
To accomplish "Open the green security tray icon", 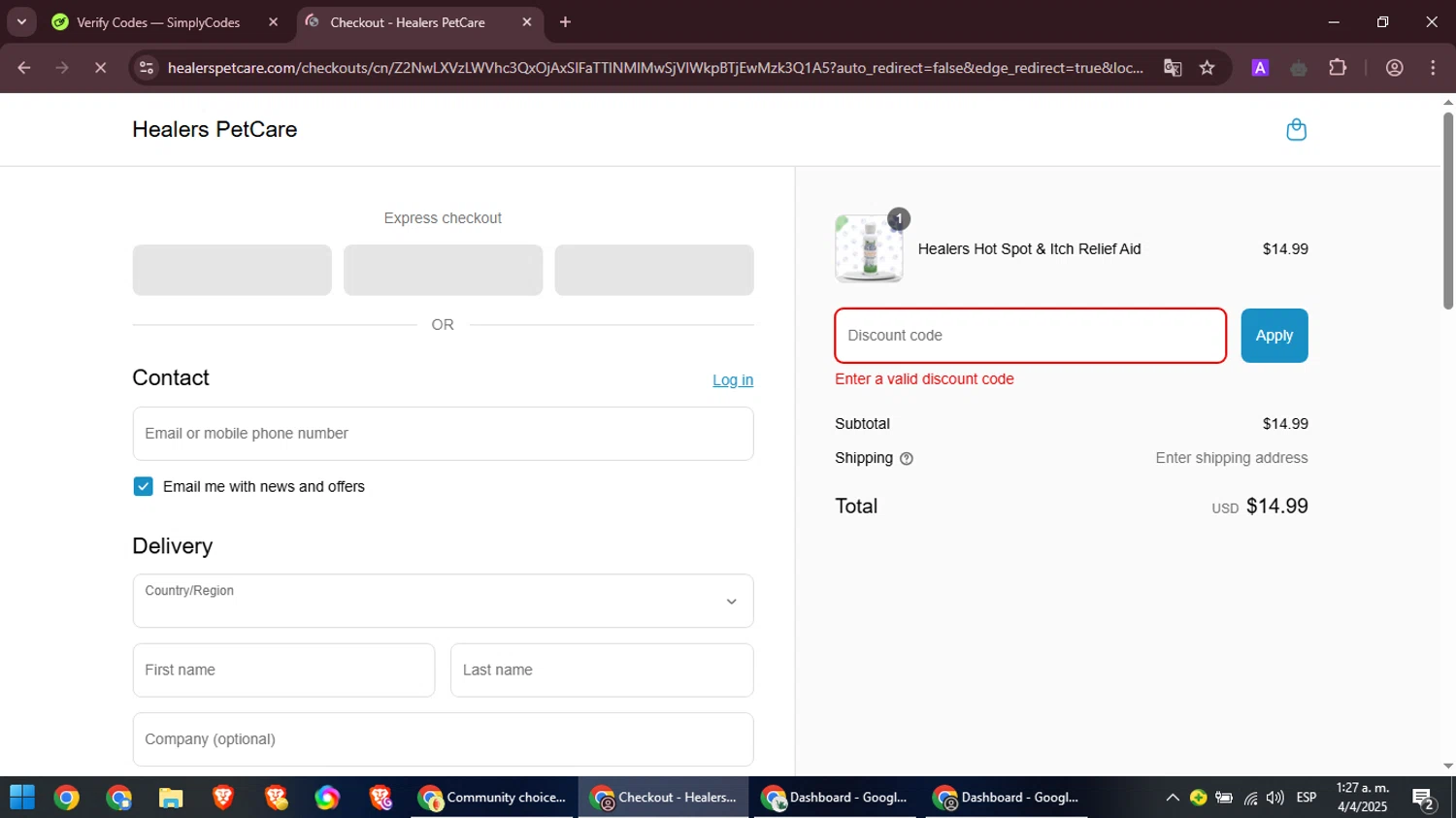I will 1199,798.
